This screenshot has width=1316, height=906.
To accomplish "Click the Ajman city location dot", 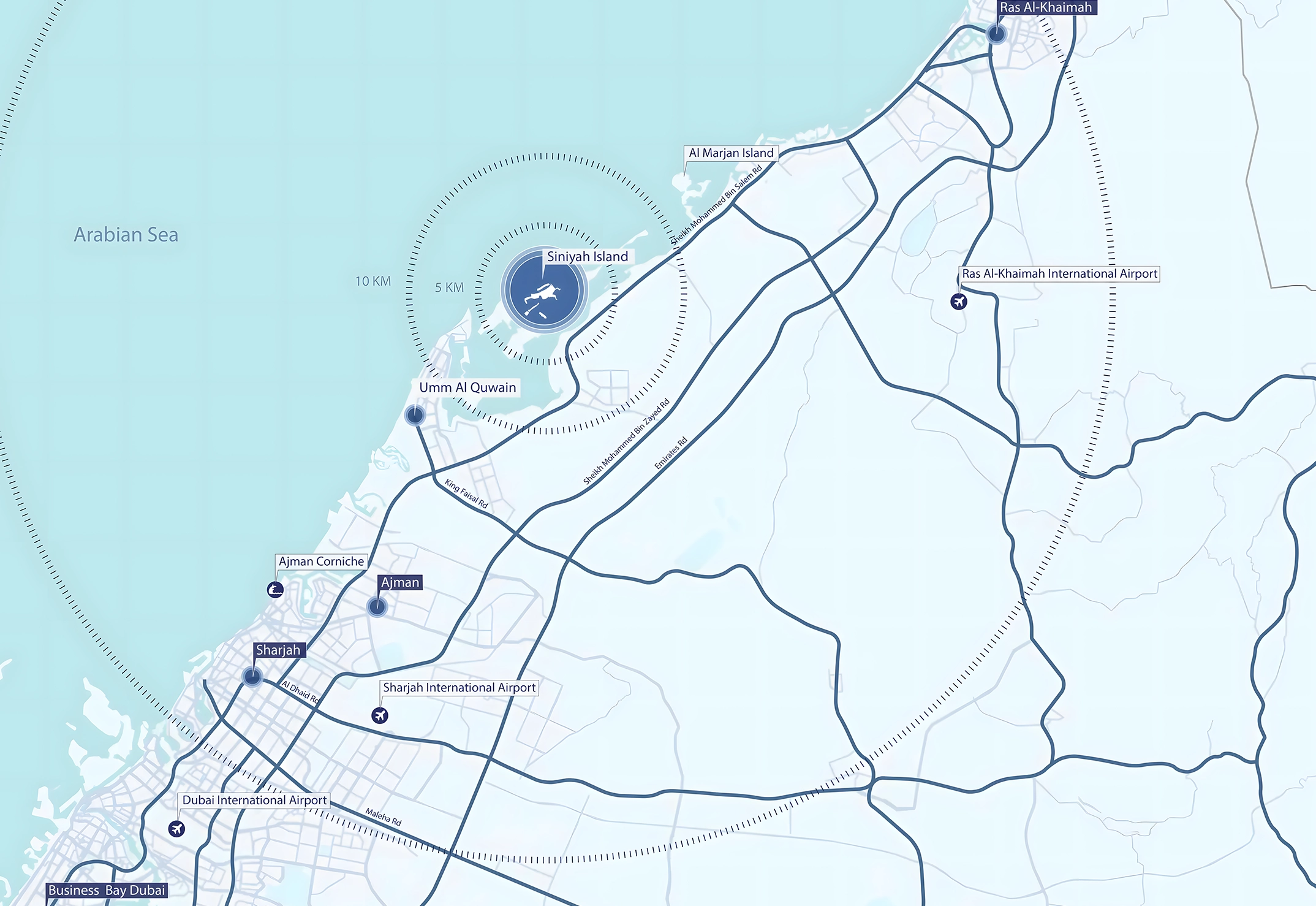I will [377, 607].
